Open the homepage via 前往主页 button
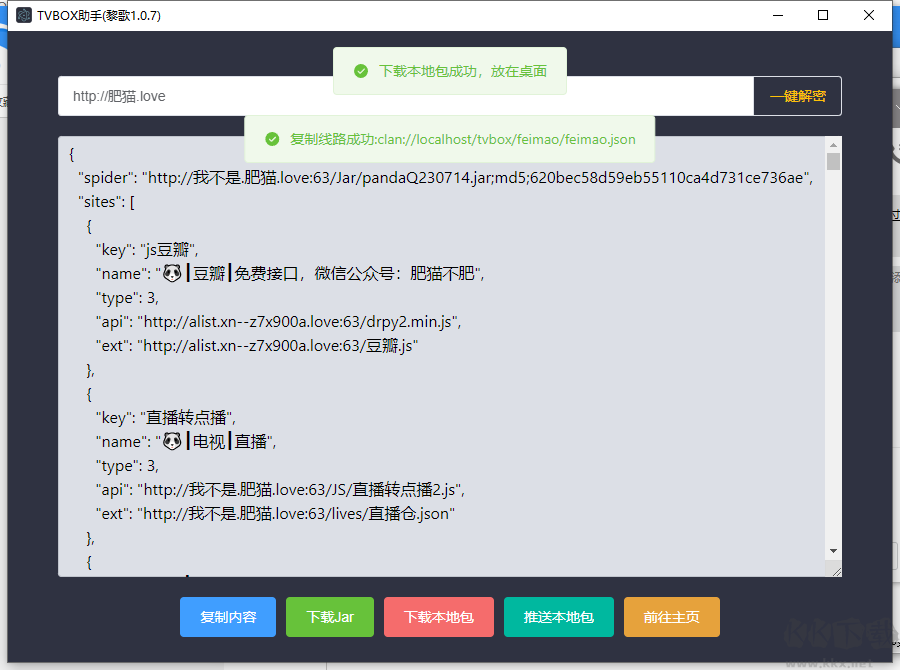The height and width of the screenshot is (670, 900). (671, 617)
